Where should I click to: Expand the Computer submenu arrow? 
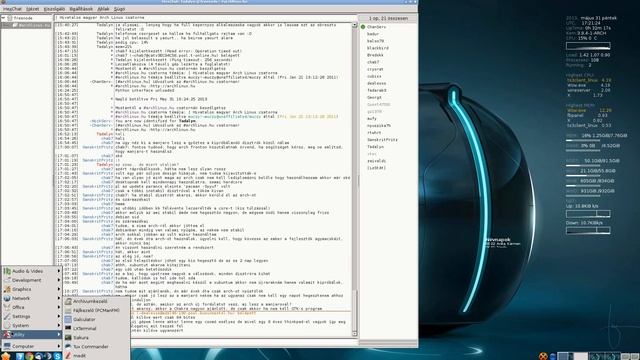coord(59,346)
